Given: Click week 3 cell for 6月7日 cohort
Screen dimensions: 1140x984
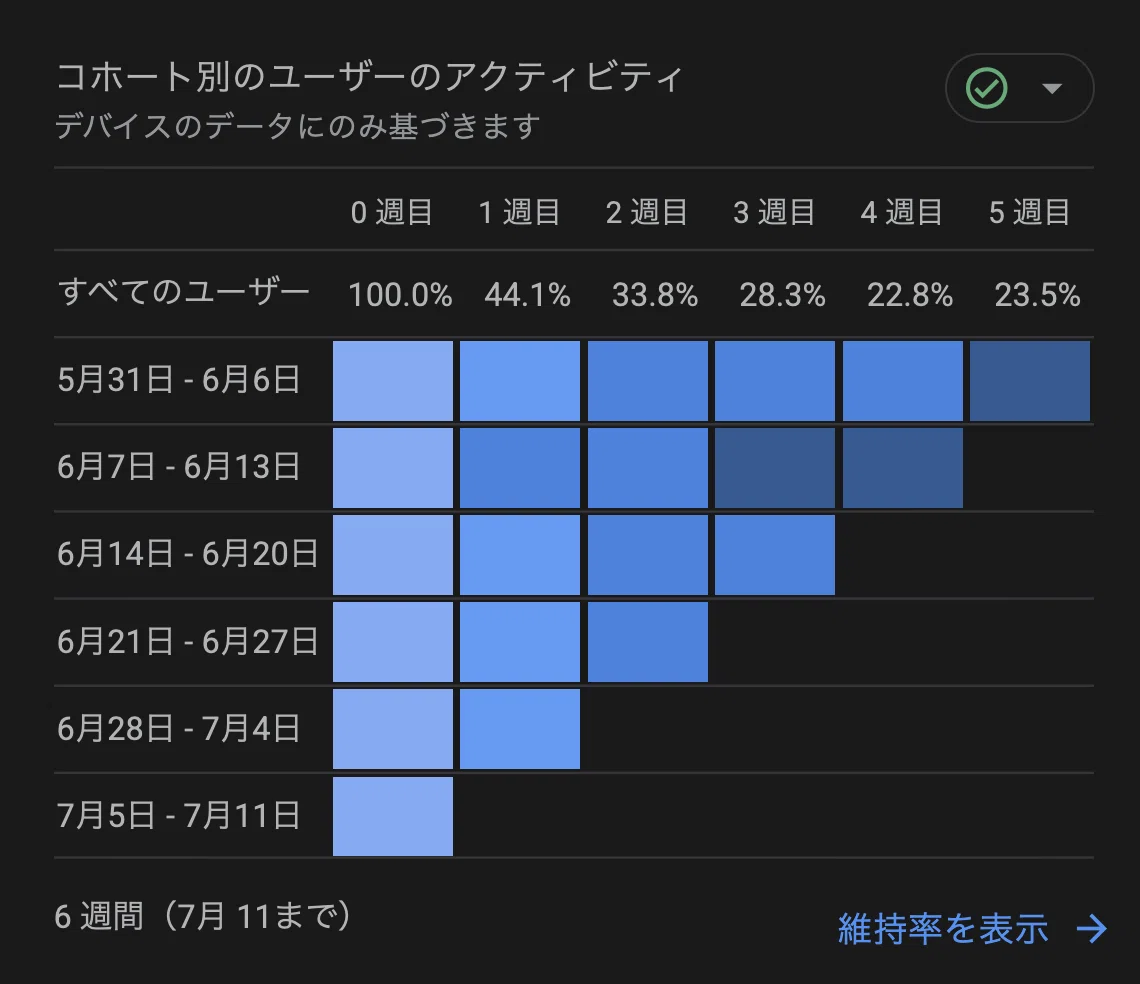Looking at the screenshot, I should tap(775, 468).
